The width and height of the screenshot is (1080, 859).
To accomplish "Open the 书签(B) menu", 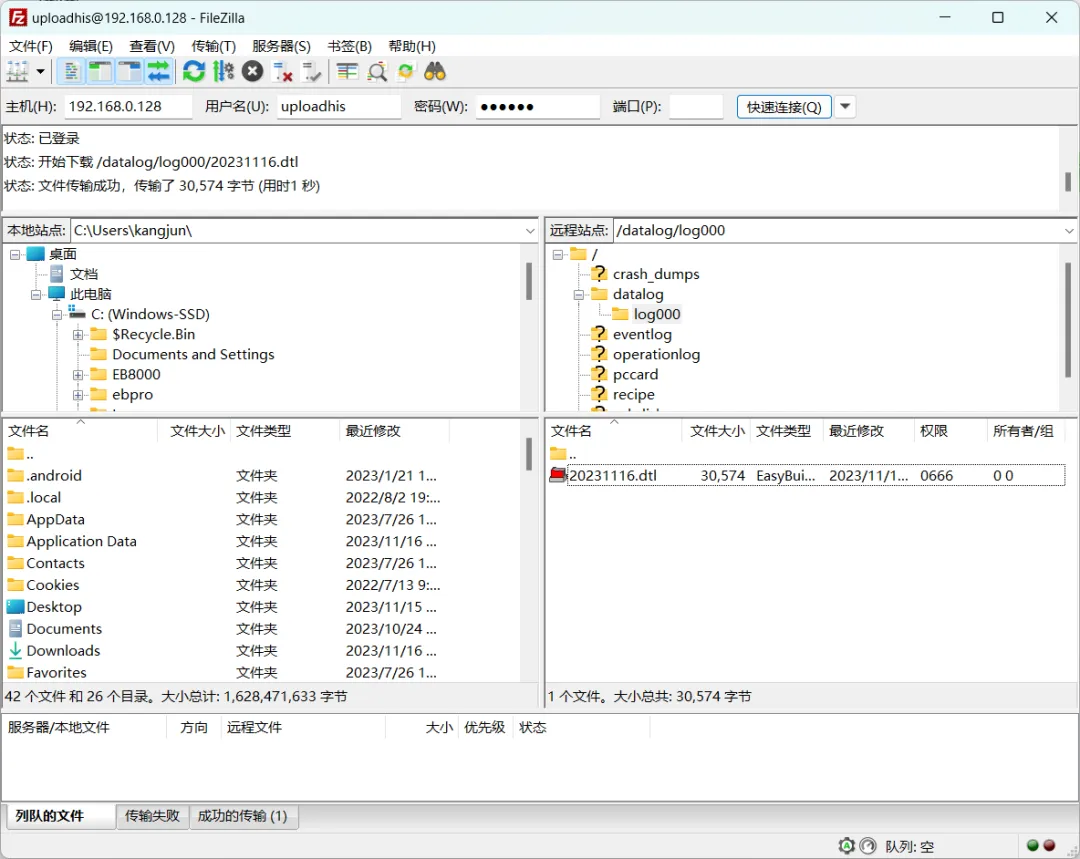I will coord(349,46).
